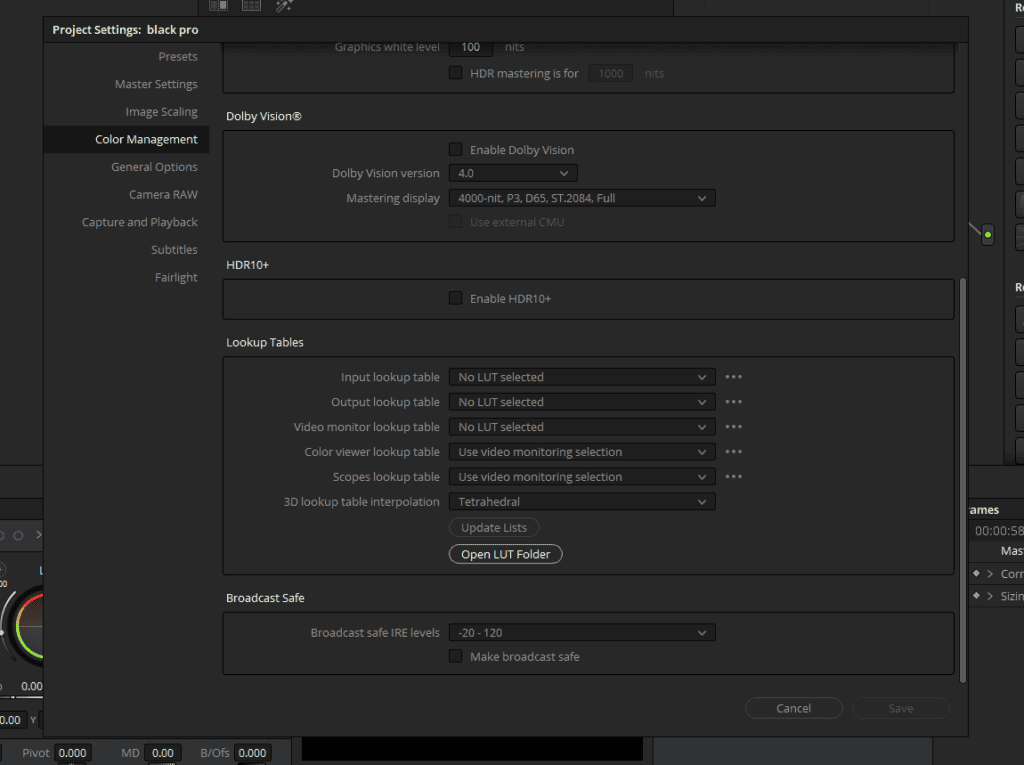Image resolution: width=1024 pixels, height=765 pixels.
Task: Tick the Enable HDR10+ checkbox
Action: coord(455,299)
